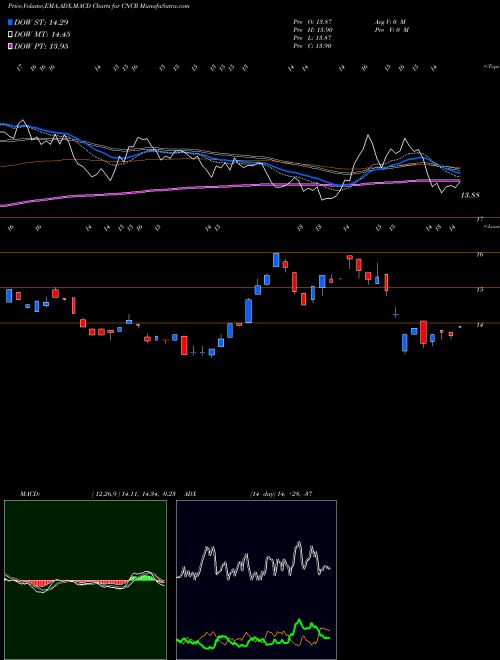Click the magenta DOW PT legend swatch
The height and width of the screenshot is (660, 500).
pos(10,46)
